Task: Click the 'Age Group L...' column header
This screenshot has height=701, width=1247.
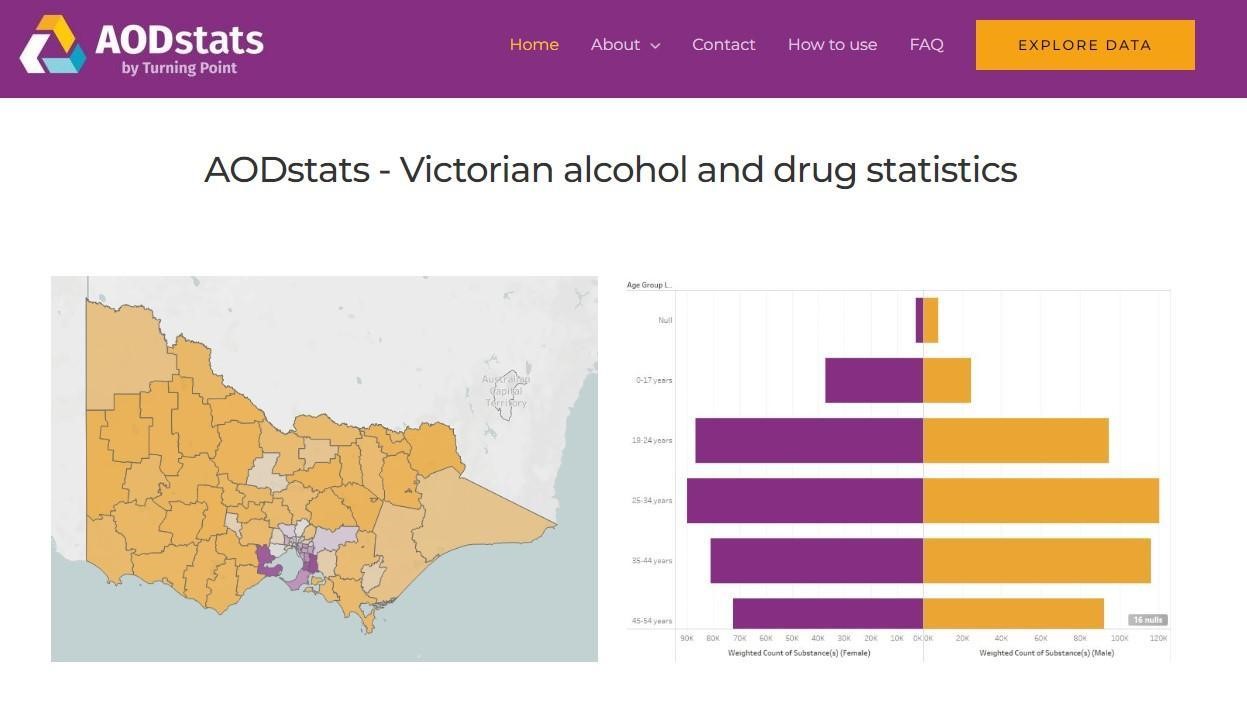Action: [647, 284]
